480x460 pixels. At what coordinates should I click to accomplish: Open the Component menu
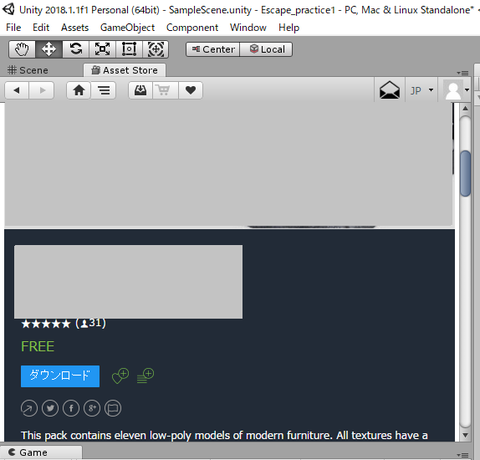pos(192,27)
